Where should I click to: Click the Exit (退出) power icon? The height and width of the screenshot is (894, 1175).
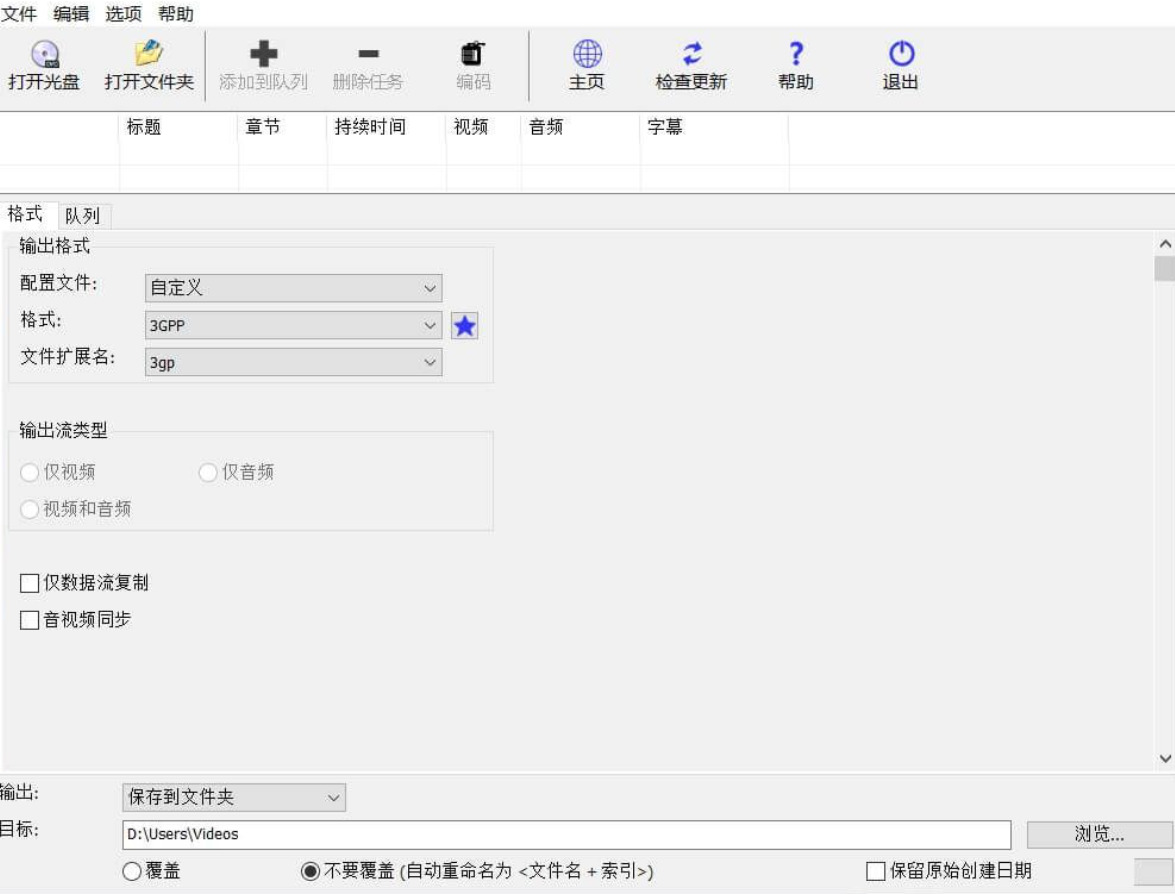tap(901, 54)
